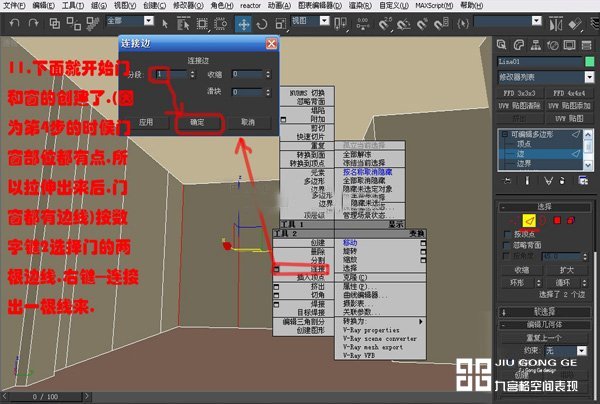The image size is (600, 404).
Task: Select the yellow Edge sub-object level icon
Action: (x=529, y=220)
